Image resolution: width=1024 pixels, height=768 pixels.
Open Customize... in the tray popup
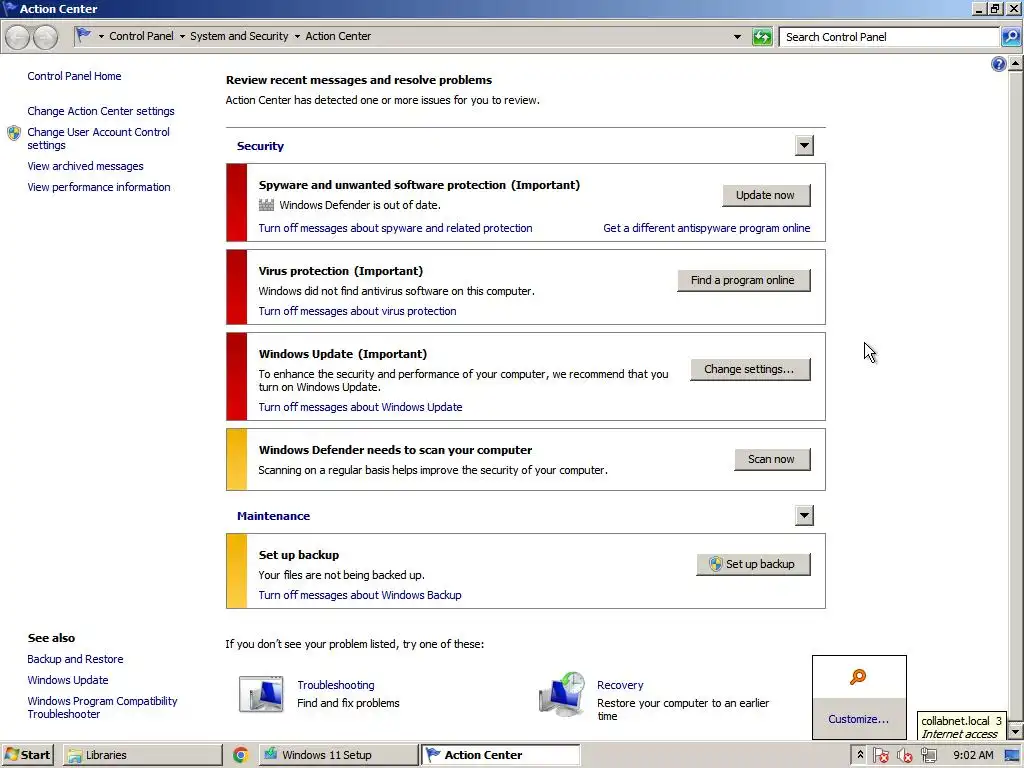[858, 719]
